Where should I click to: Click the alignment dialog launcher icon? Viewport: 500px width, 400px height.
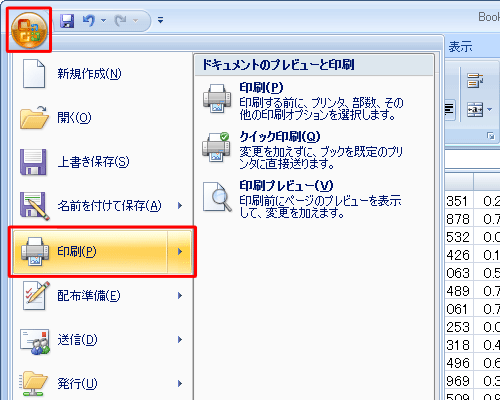coord(491,136)
